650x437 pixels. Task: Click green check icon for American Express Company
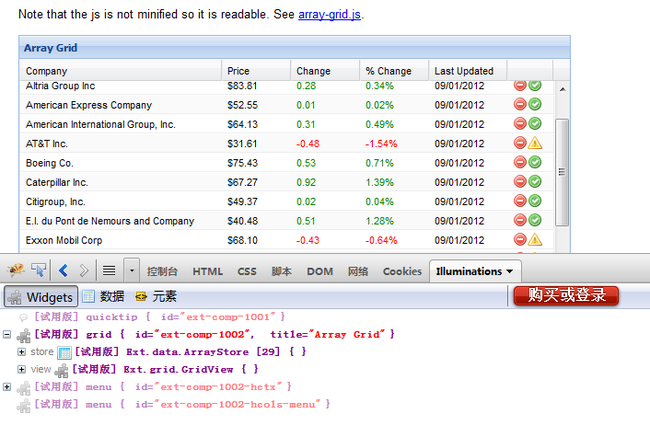[535, 104]
